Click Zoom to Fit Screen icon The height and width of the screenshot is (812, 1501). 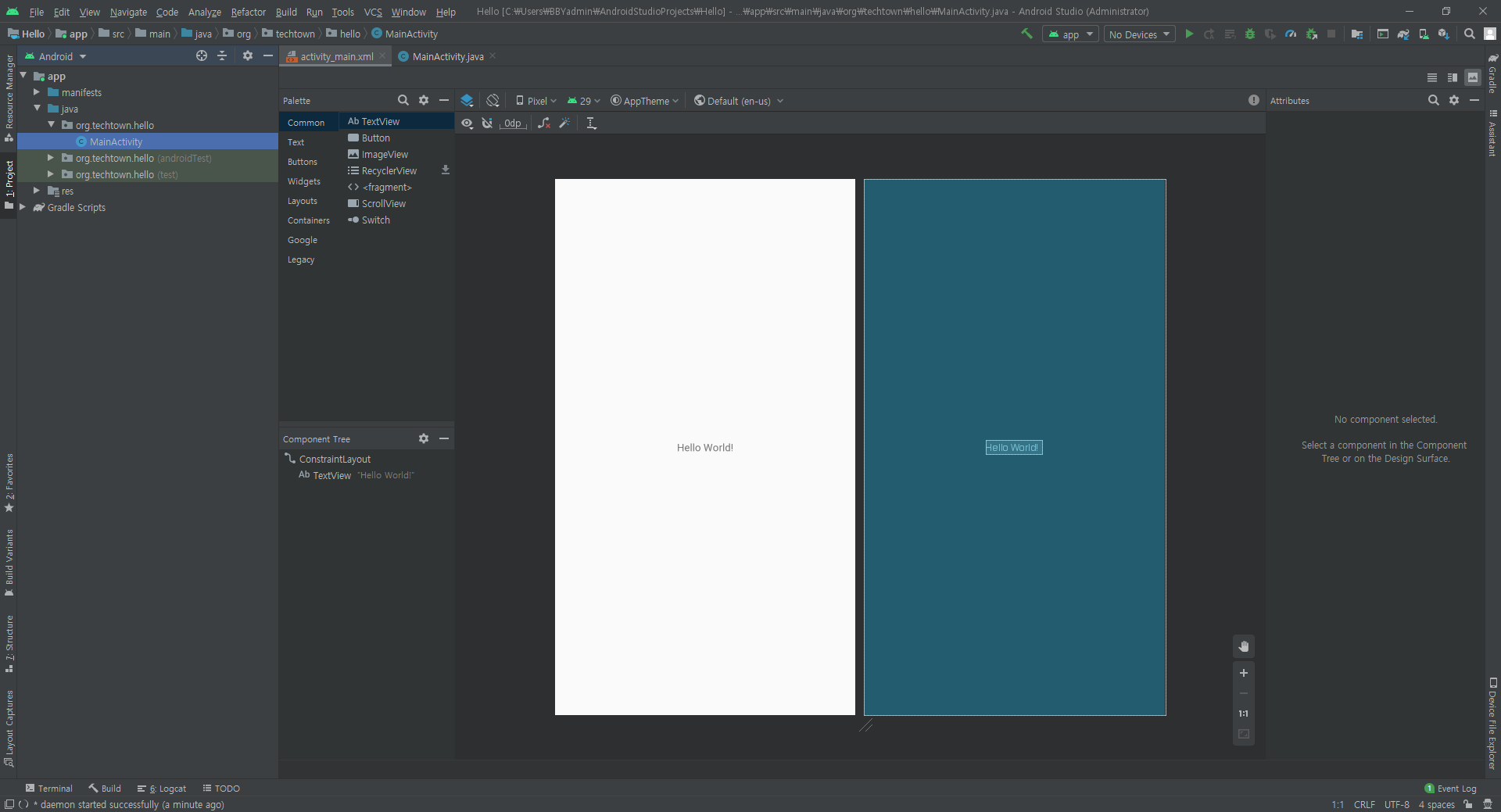click(1244, 735)
